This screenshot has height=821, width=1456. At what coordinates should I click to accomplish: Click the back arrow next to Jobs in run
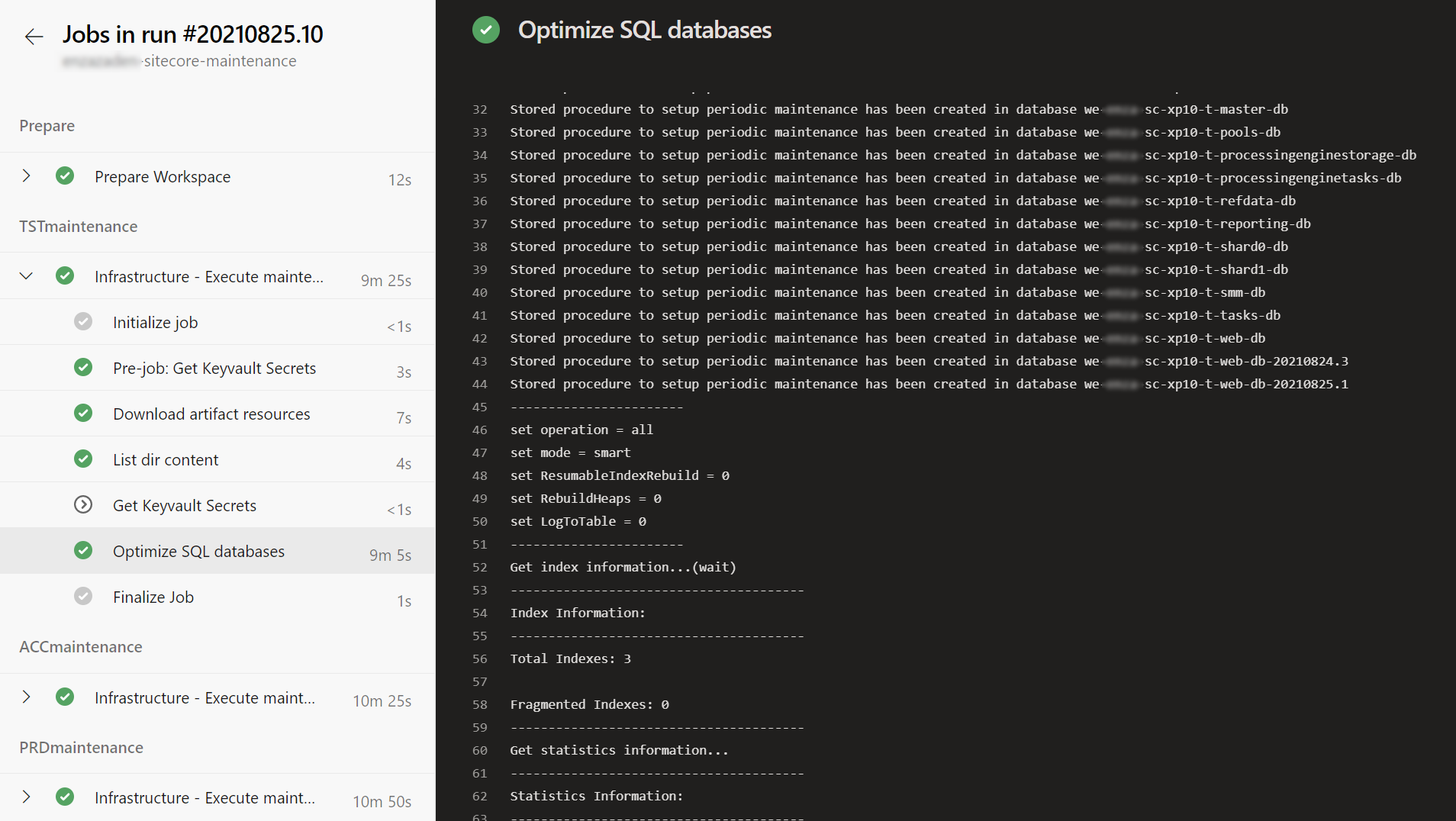tap(34, 37)
